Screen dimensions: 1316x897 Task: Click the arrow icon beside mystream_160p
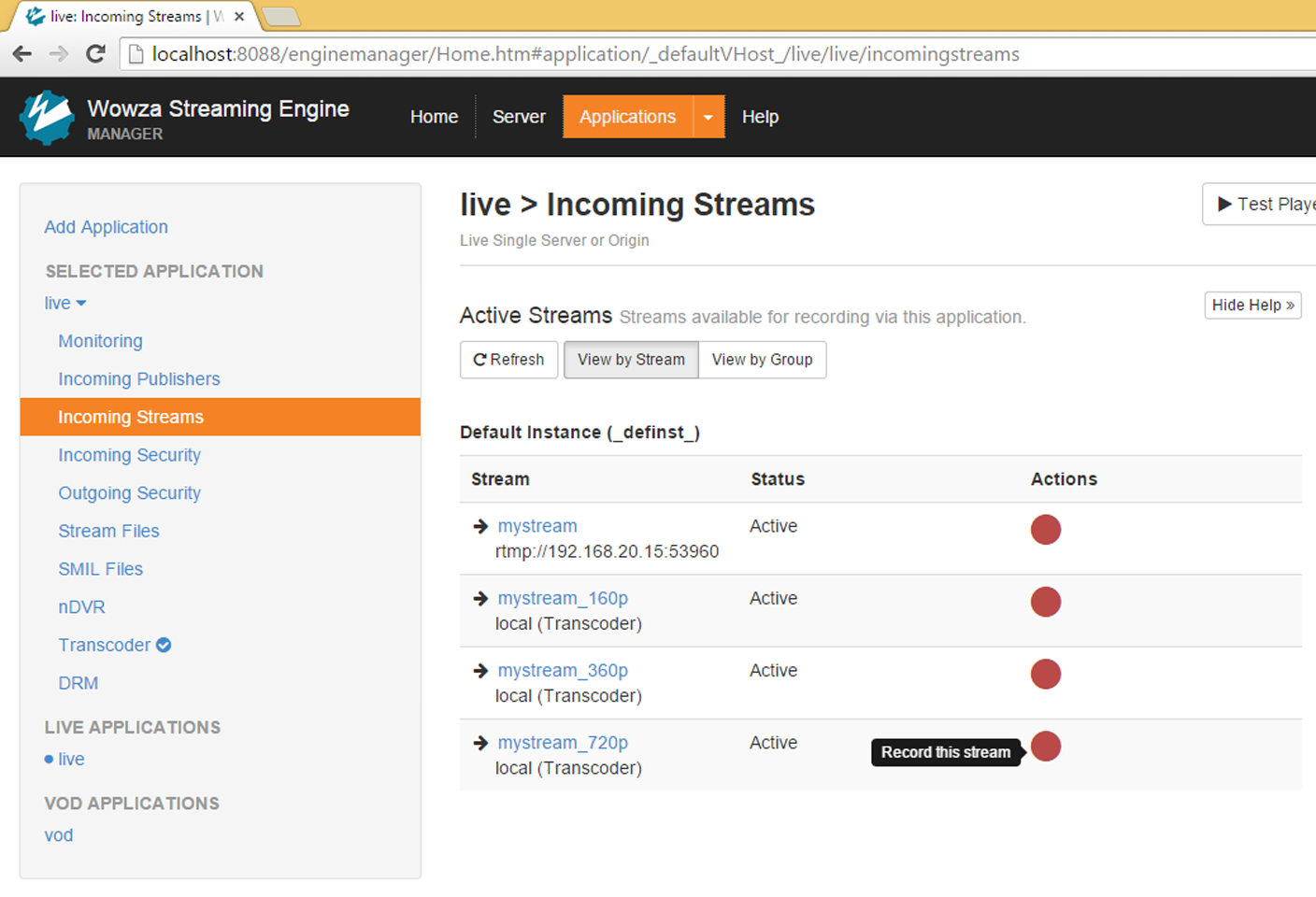(x=480, y=599)
